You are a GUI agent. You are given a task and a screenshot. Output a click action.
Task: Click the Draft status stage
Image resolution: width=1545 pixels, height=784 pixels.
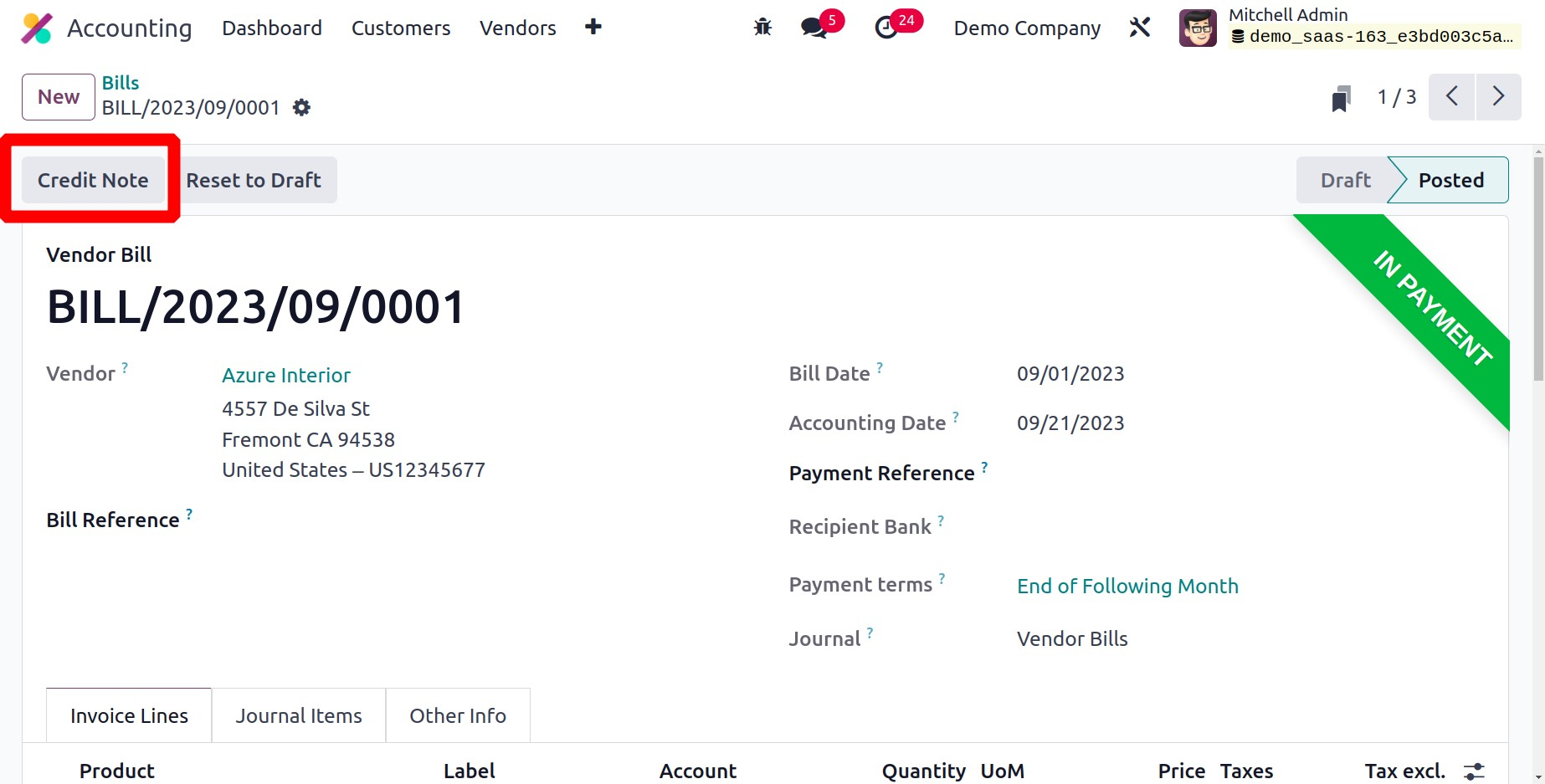point(1345,180)
